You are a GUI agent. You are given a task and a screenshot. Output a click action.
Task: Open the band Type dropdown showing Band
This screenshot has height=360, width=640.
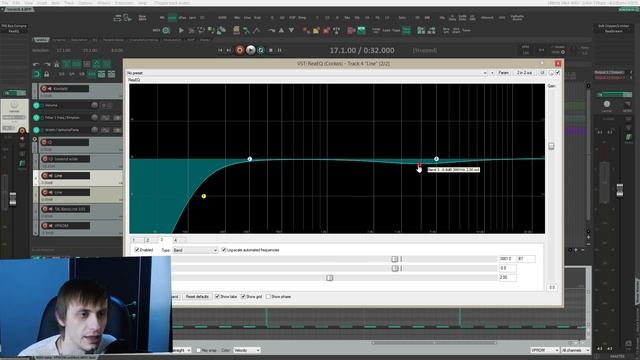pyautogui.click(x=195, y=250)
